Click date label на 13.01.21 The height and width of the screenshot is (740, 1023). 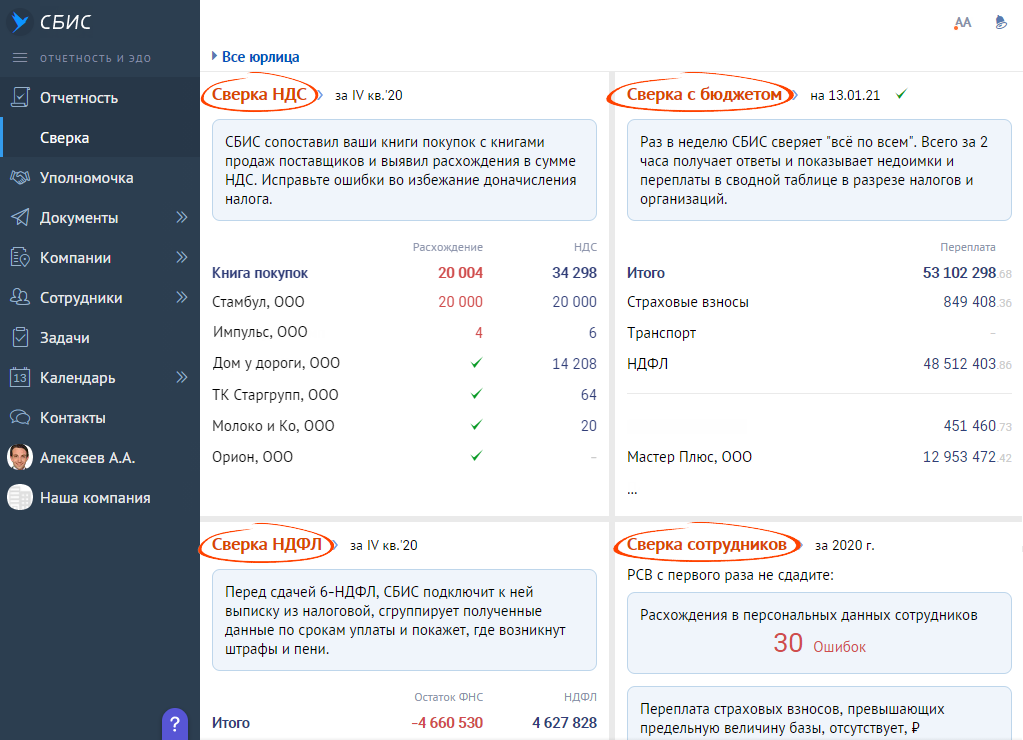pos(845,95)
